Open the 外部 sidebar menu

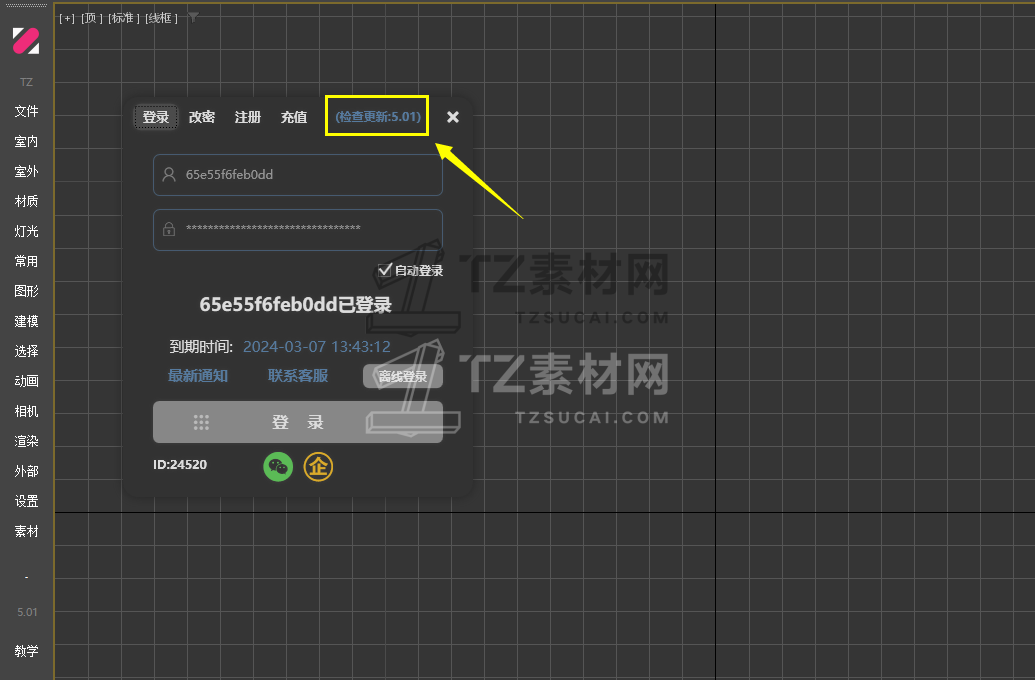26,471
